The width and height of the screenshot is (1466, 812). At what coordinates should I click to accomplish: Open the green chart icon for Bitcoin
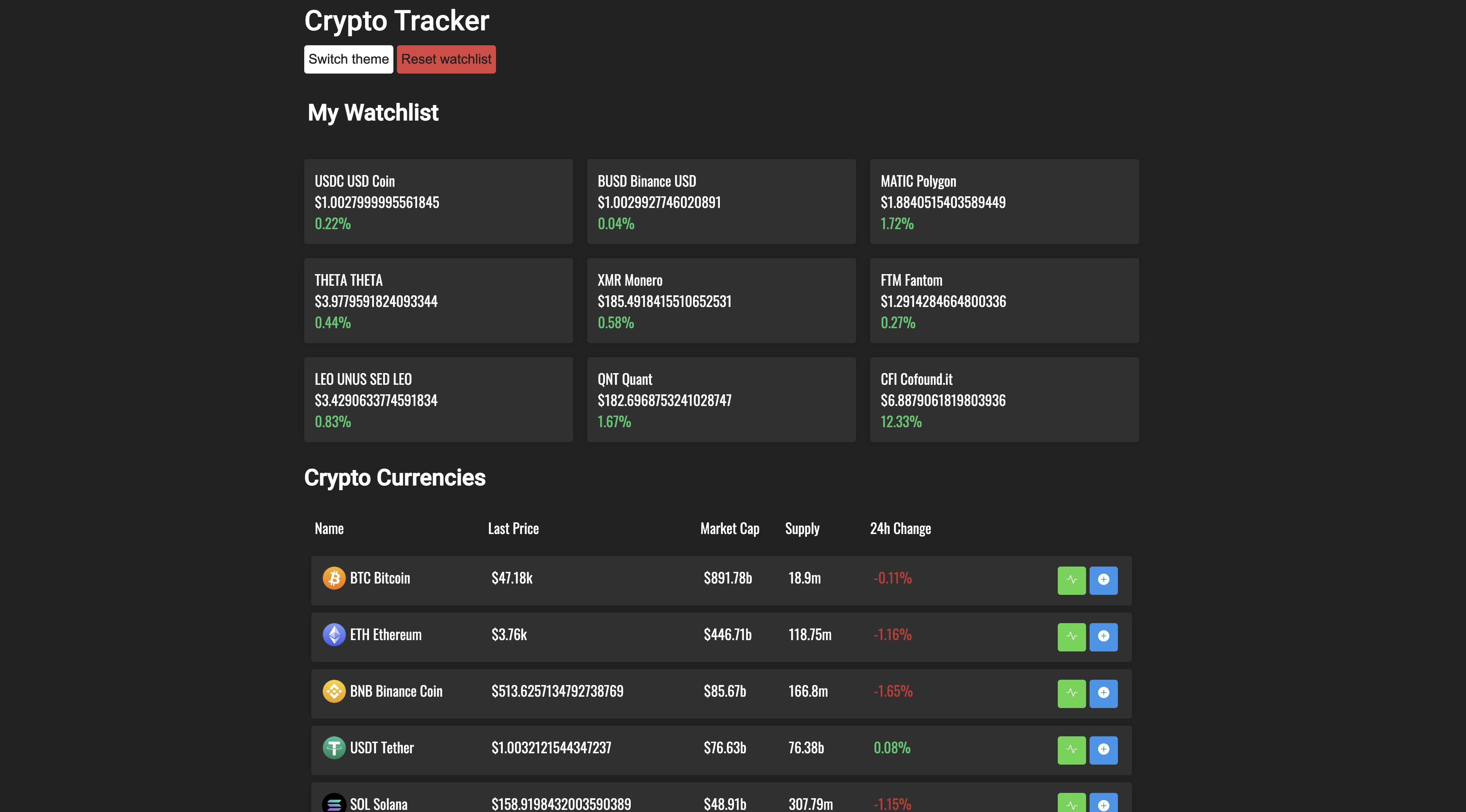pos(1071,580)
